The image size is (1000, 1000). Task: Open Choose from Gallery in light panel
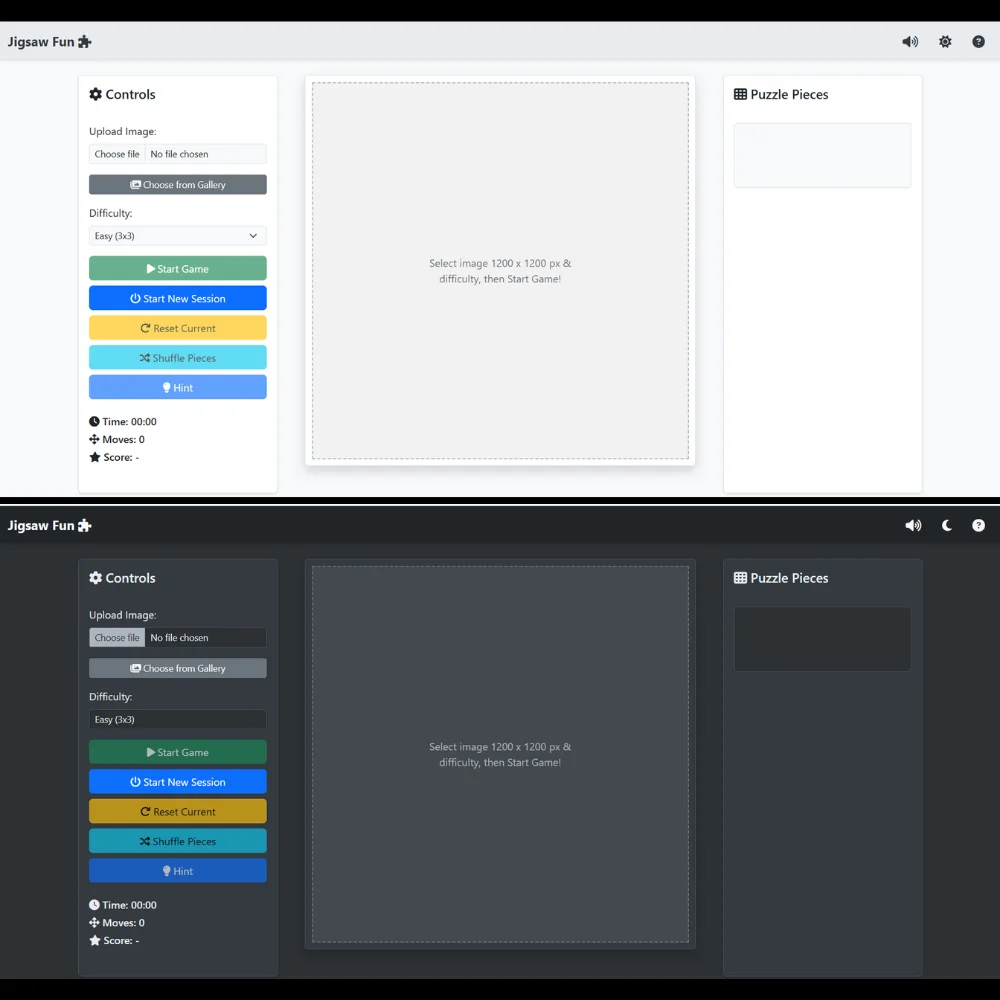click(178, 184)
